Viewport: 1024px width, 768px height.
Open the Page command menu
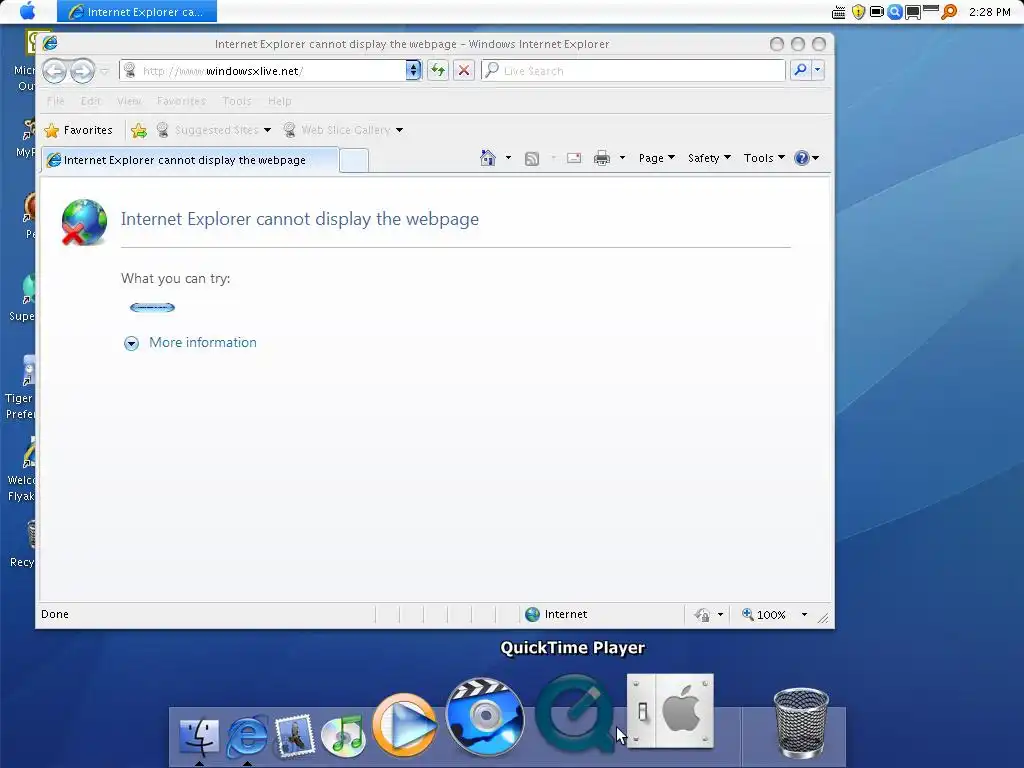click(x=656, y=158)
